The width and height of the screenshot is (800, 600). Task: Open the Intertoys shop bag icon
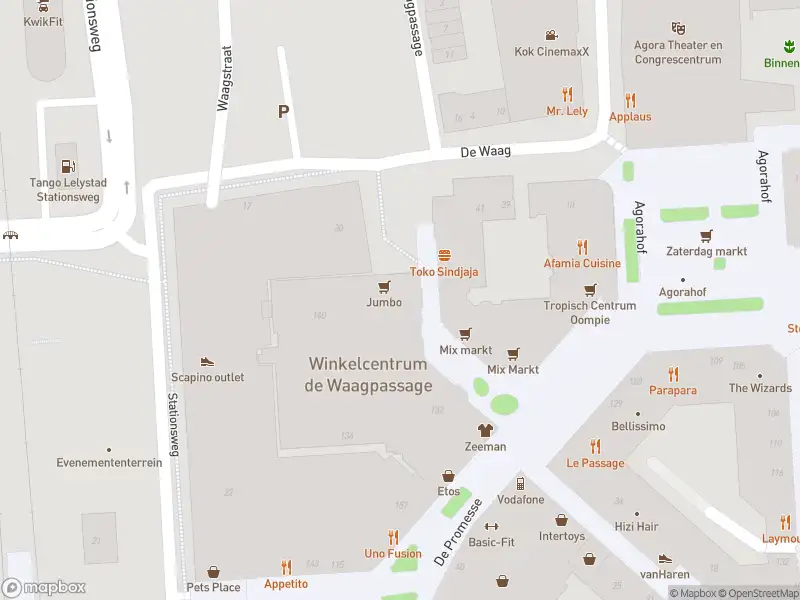point(561,520)
